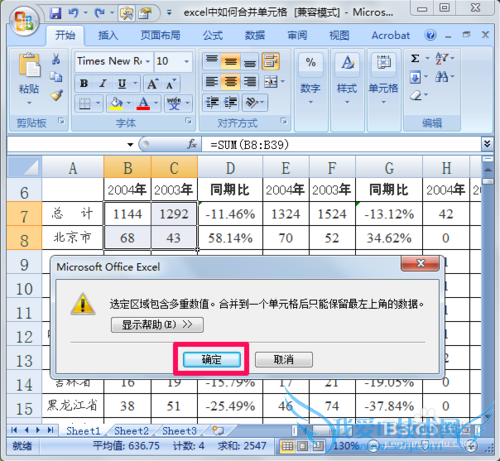Click the sort and filter icon
The width and height of the screenshot is (500, 461).
[442, 58]
